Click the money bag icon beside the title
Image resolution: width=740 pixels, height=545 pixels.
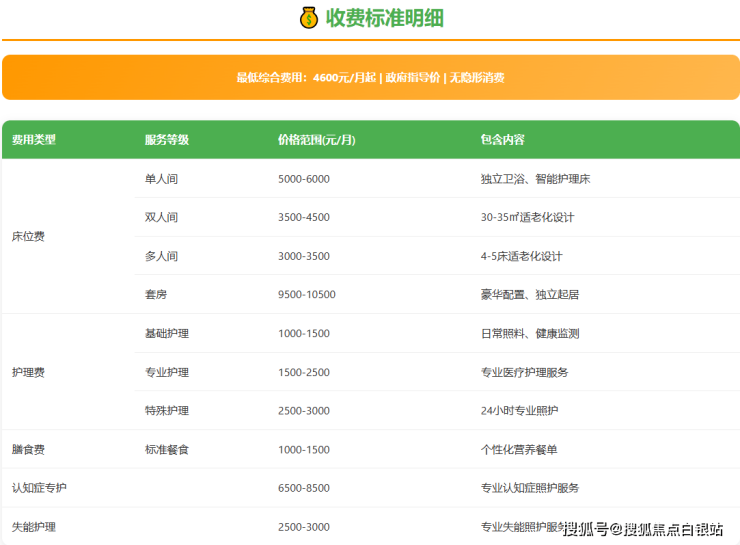pos(309,18)
